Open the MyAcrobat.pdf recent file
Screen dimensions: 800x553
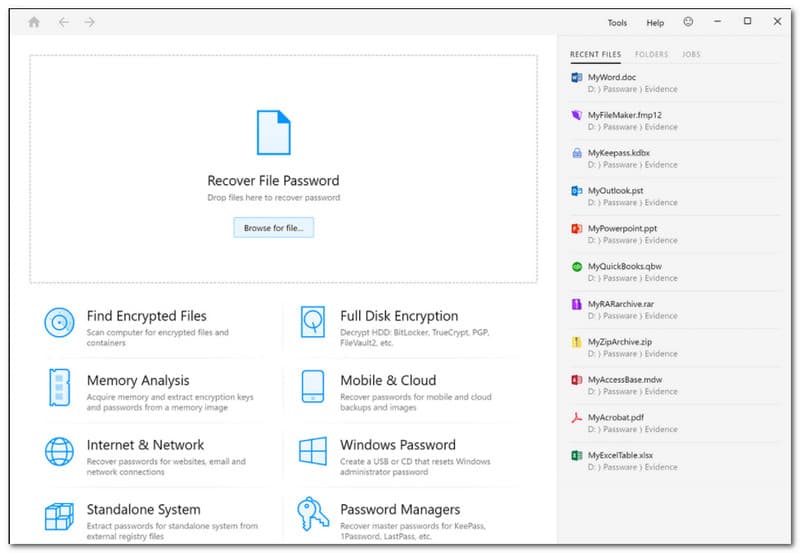tap(616, 417)
